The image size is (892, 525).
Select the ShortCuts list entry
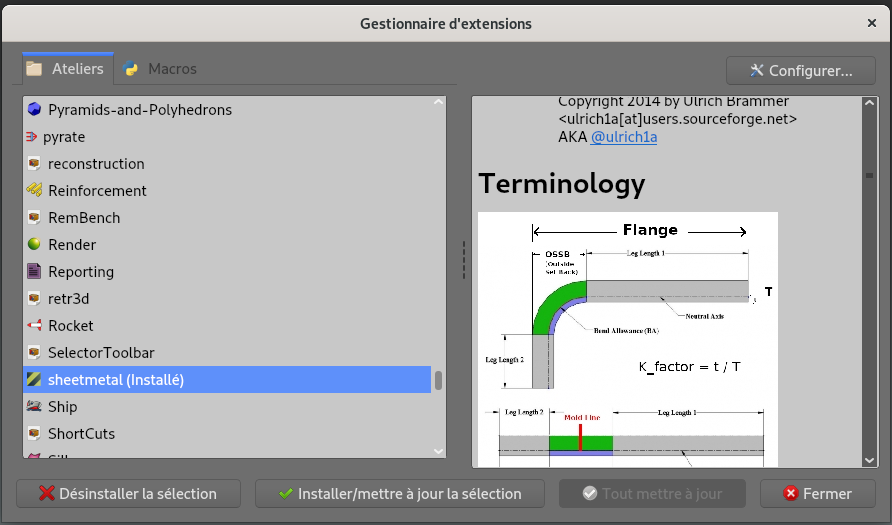[x=81, y=434]
